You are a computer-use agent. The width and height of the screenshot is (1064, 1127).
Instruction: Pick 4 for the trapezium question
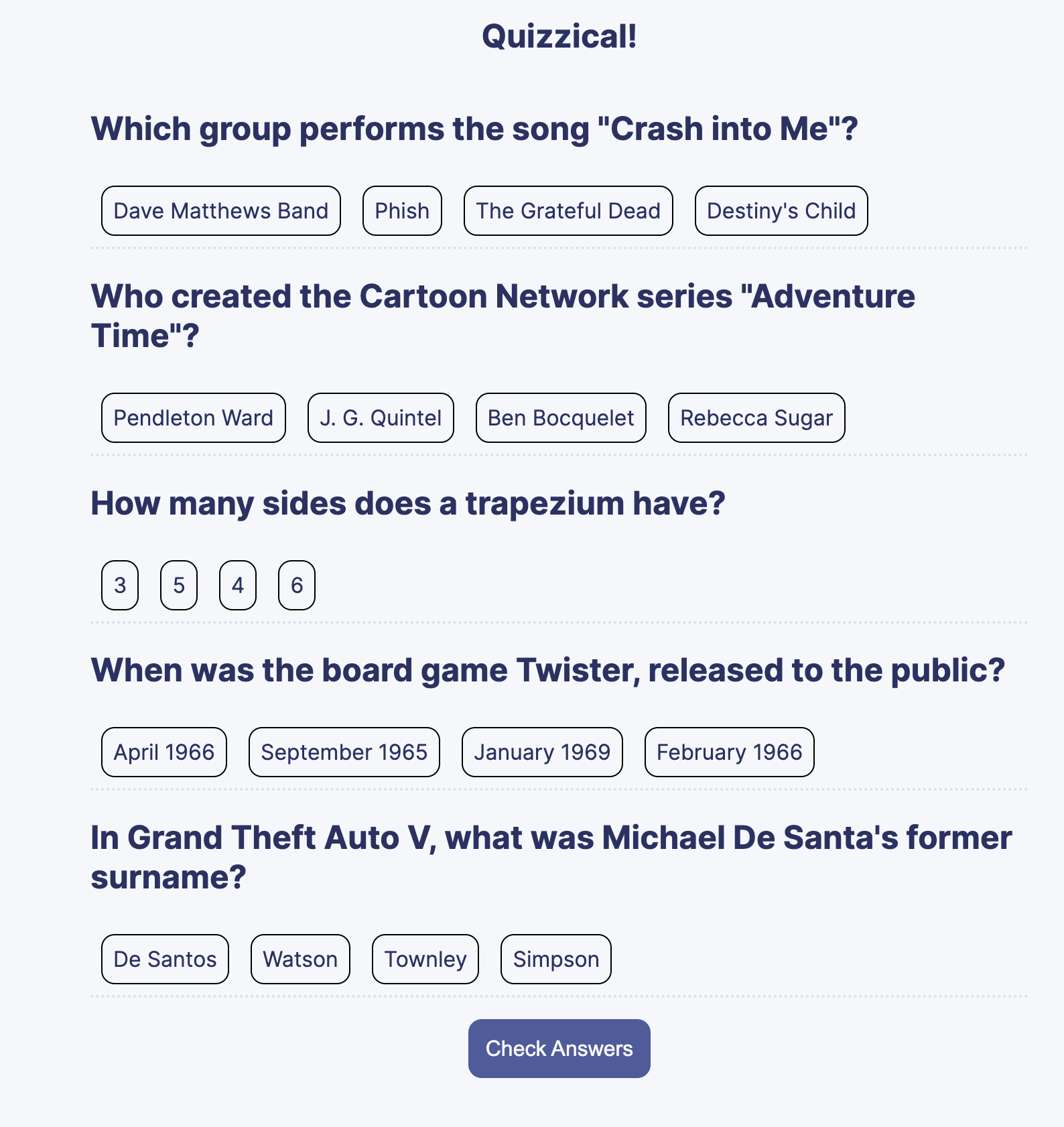pos(238,586)
